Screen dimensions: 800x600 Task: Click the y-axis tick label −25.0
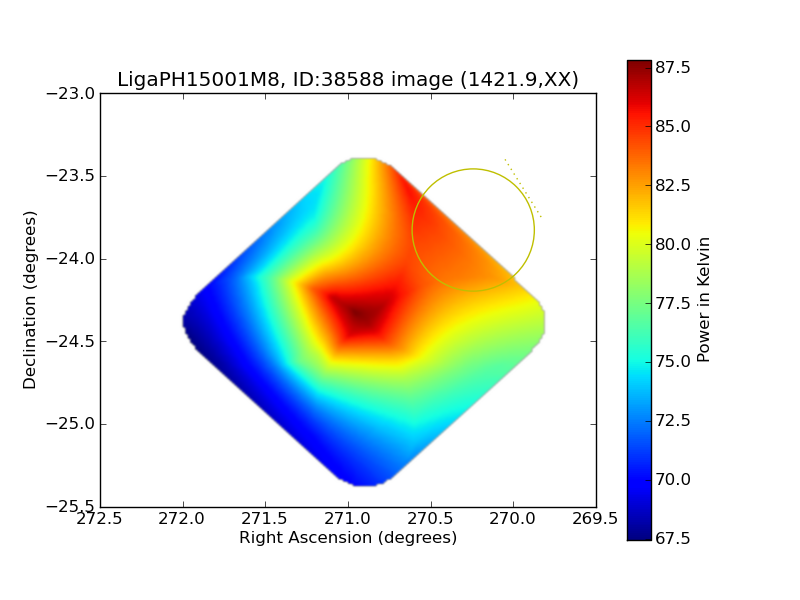pyautogui.click(x=71, y=424)
